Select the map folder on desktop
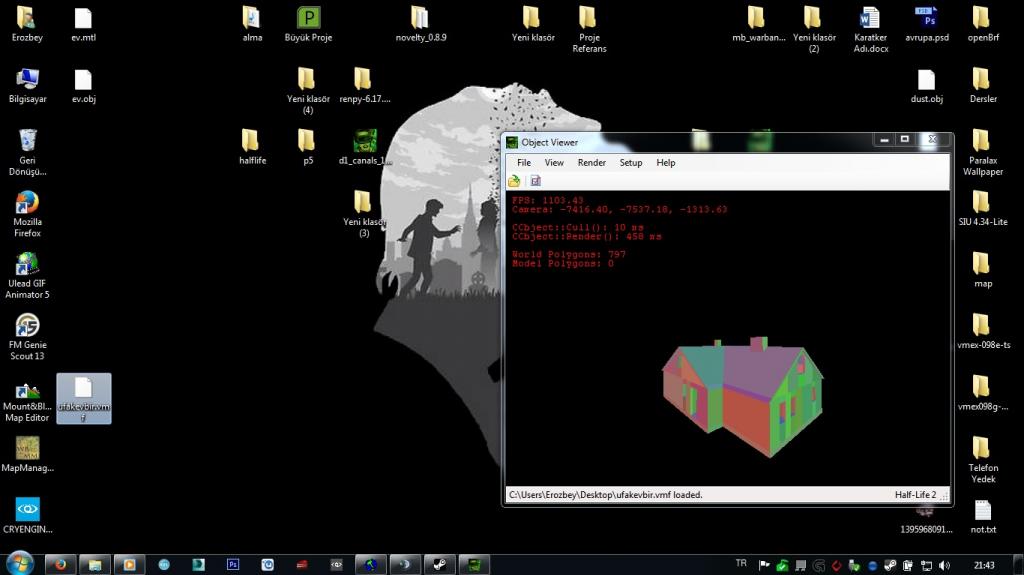The image size is (1024, 575). 983,270
